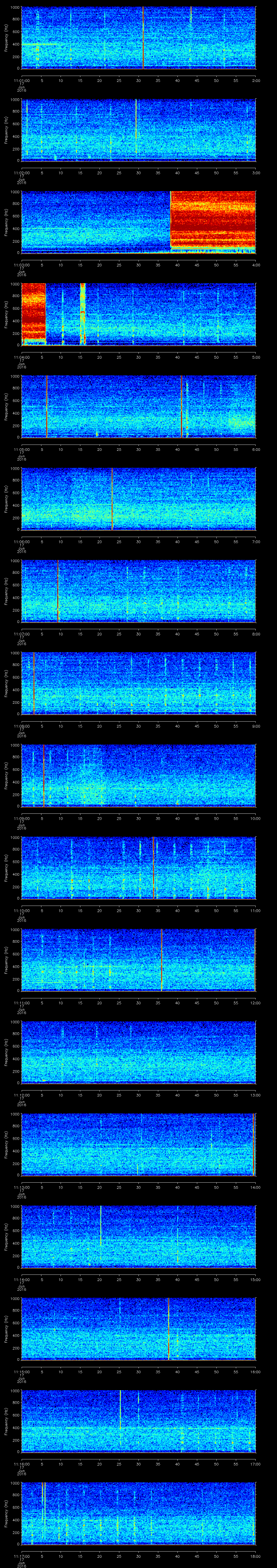This screenshot has width=277, height=1568.
Task: Select the spectrogram panel starting at 11:11:00
Action: point(139,960)
